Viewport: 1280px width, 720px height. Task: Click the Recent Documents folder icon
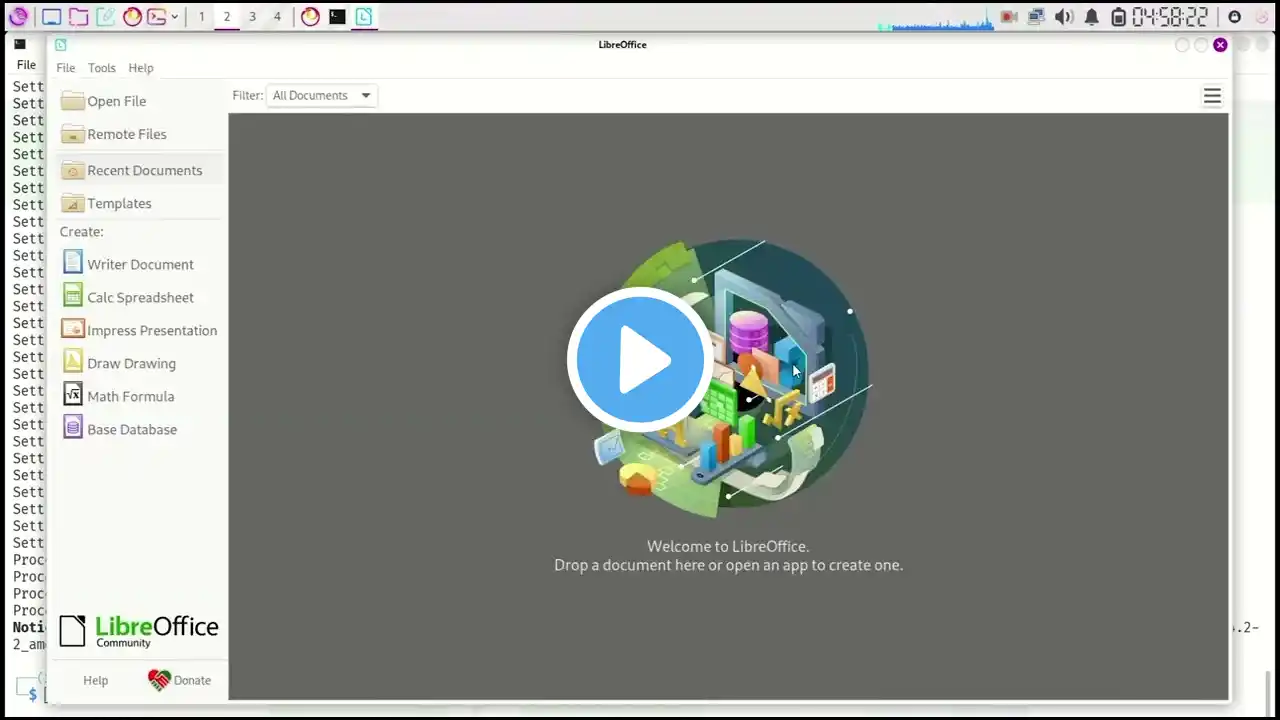tap(72, 170)
